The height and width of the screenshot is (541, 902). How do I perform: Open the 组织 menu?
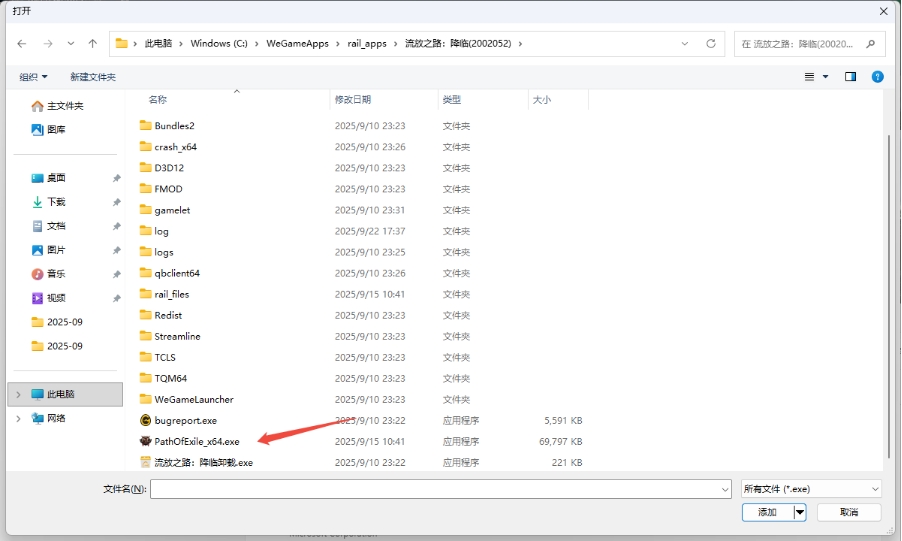[x=33, y=77]
